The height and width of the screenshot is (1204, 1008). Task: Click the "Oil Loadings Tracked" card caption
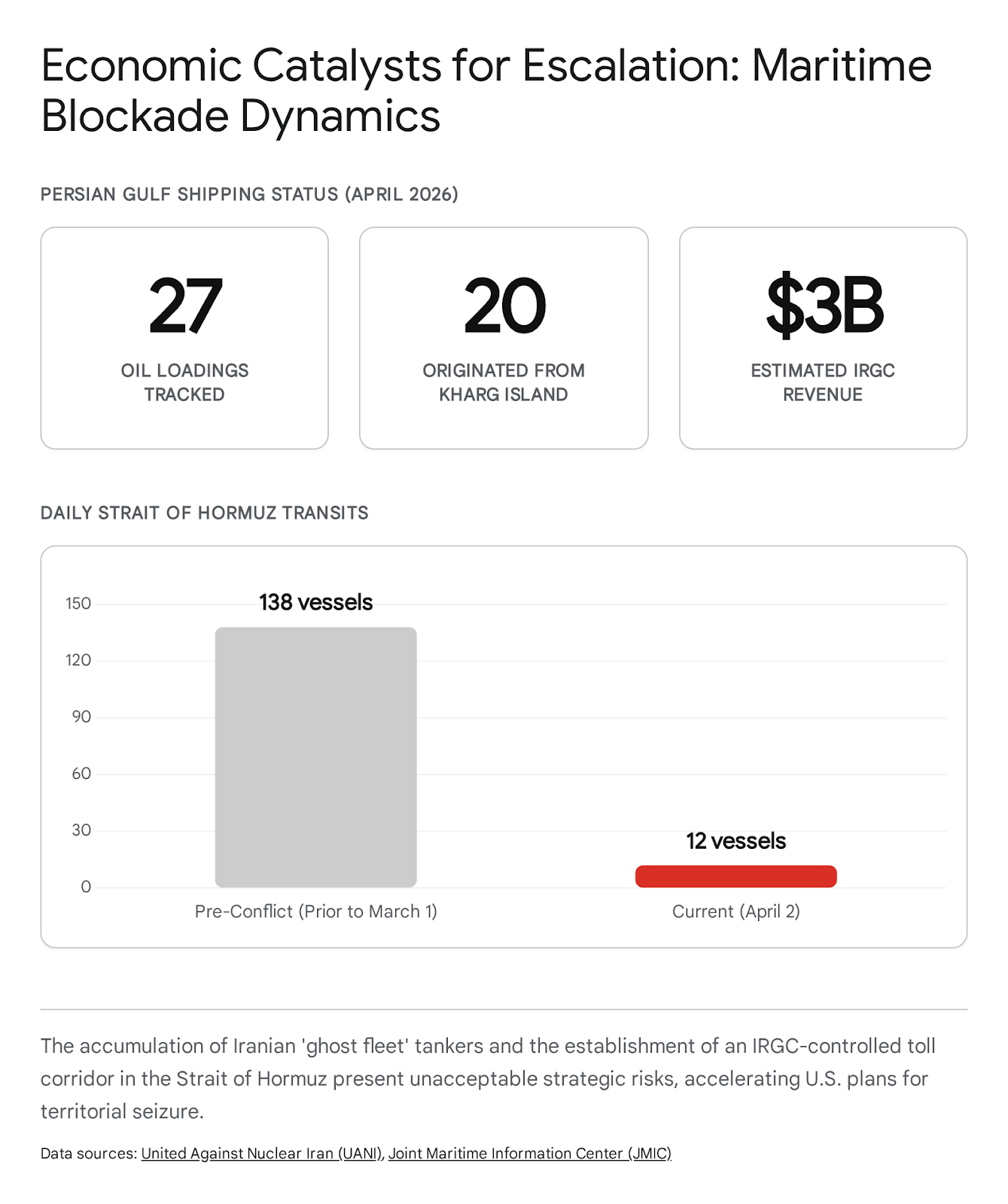[184, 382]
